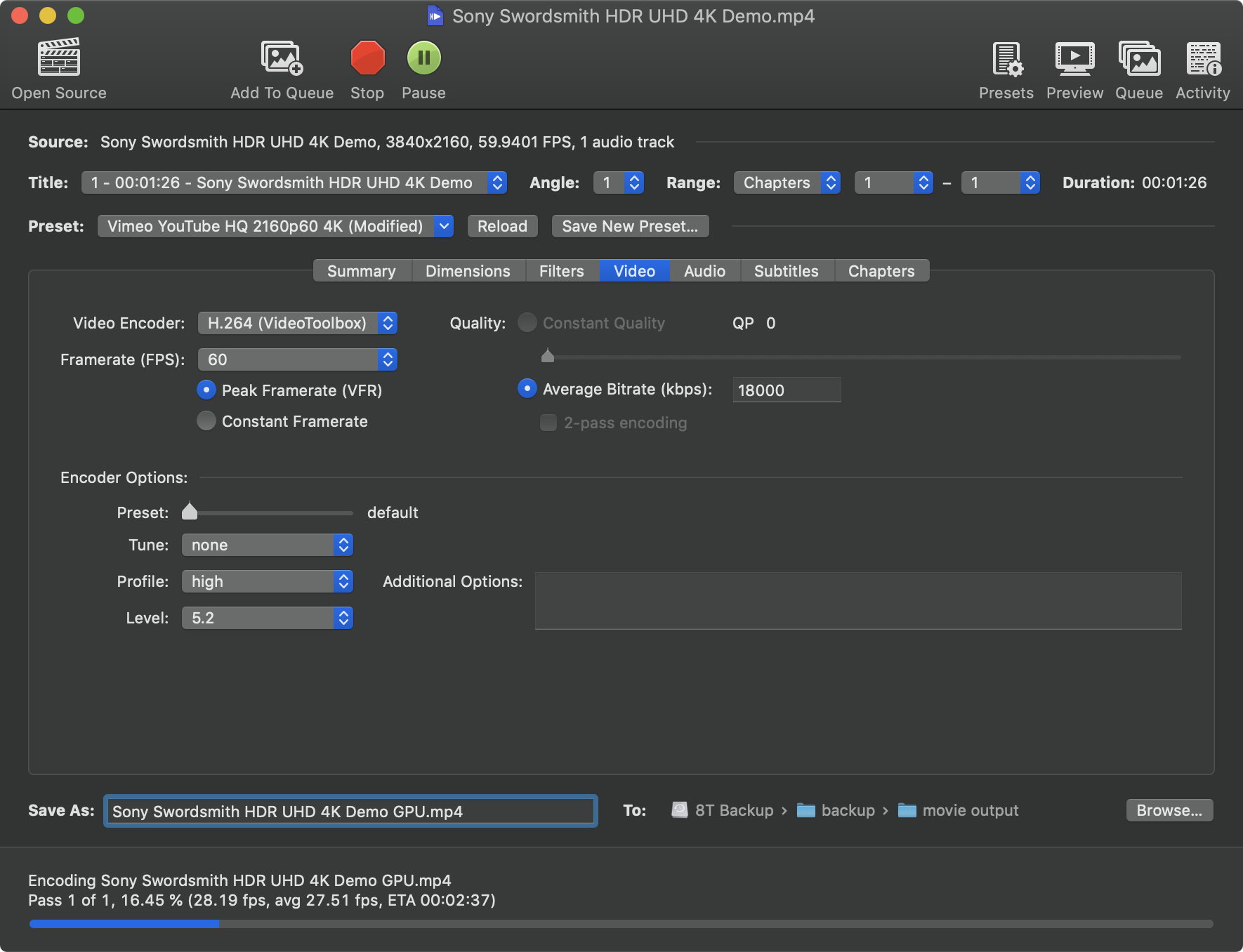
Task: Open the Level 5.2 dropdown
Action: coord(268,618)
